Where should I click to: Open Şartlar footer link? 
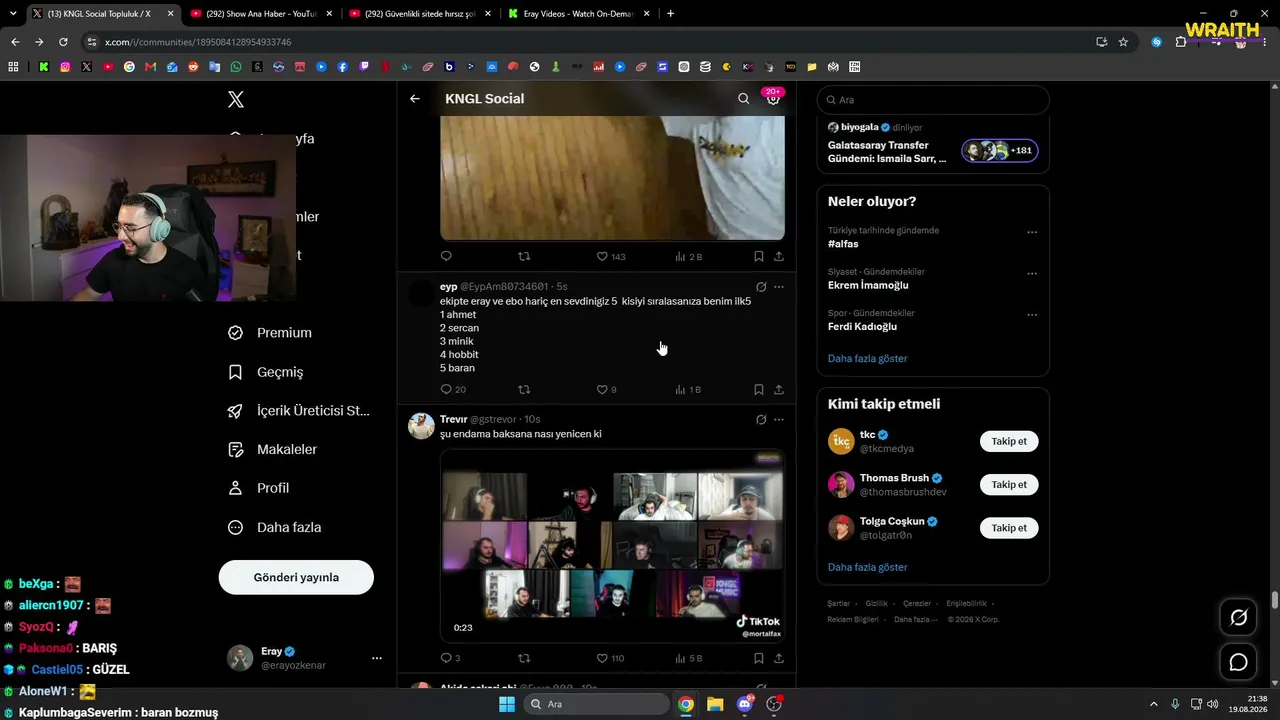(838, 604)
